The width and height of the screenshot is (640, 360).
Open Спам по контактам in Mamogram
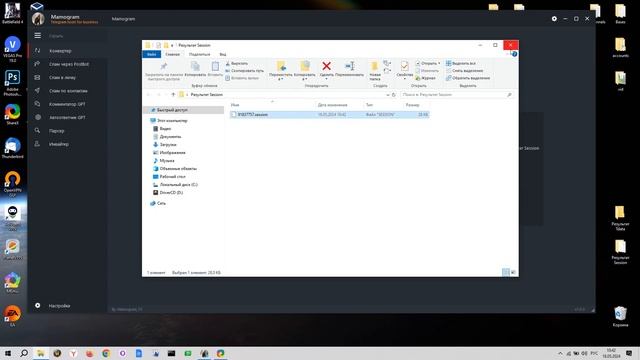(x=68, y=91)
